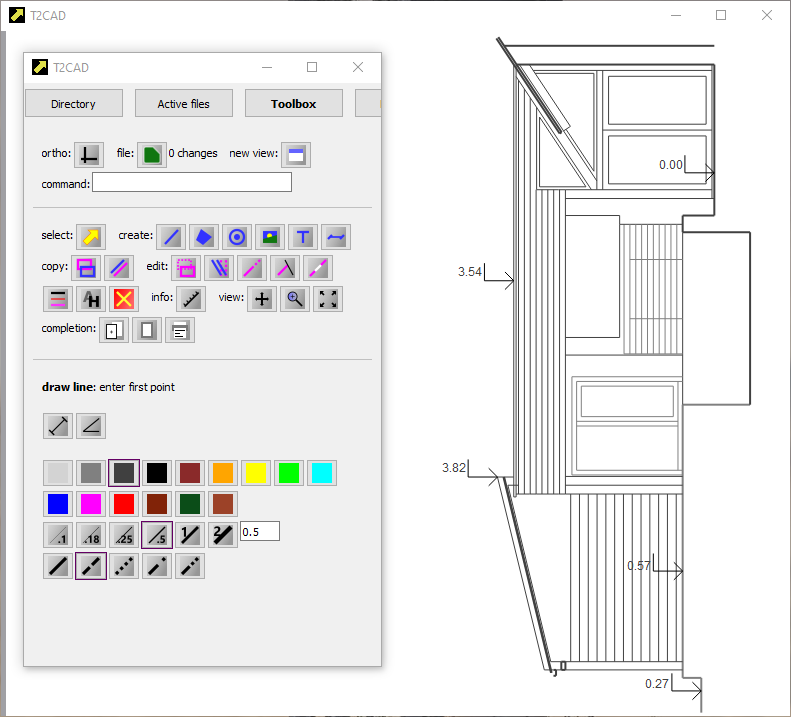Open the measure info ruler tool
The image size is (791, 717).
191,299
